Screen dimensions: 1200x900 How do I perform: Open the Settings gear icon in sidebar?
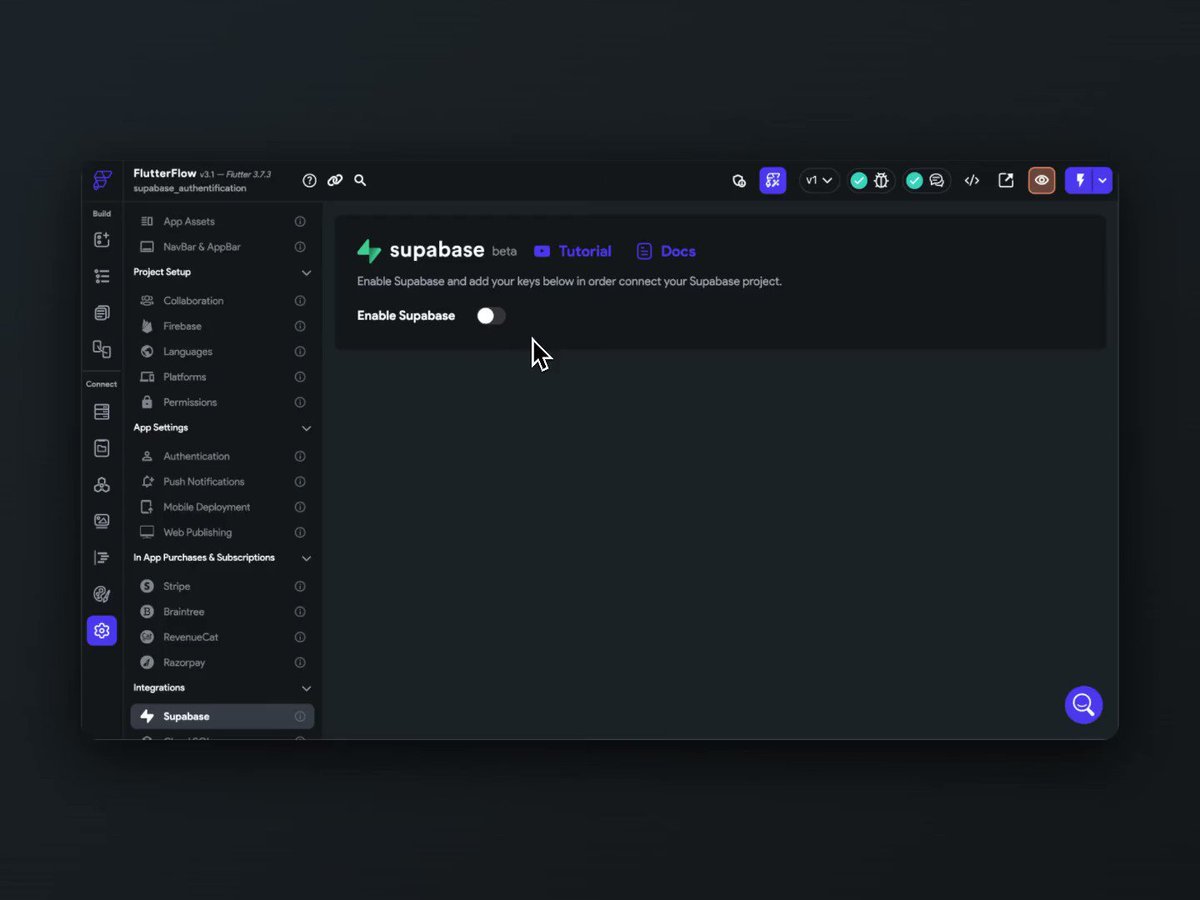click(102, 631)
